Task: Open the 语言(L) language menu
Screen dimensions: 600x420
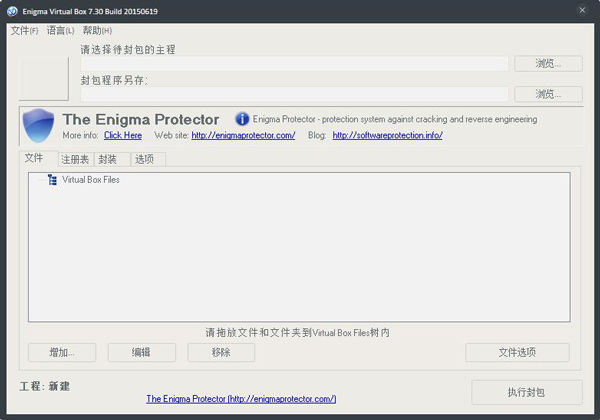Action: pyautogui.click(x=60, y=31)
